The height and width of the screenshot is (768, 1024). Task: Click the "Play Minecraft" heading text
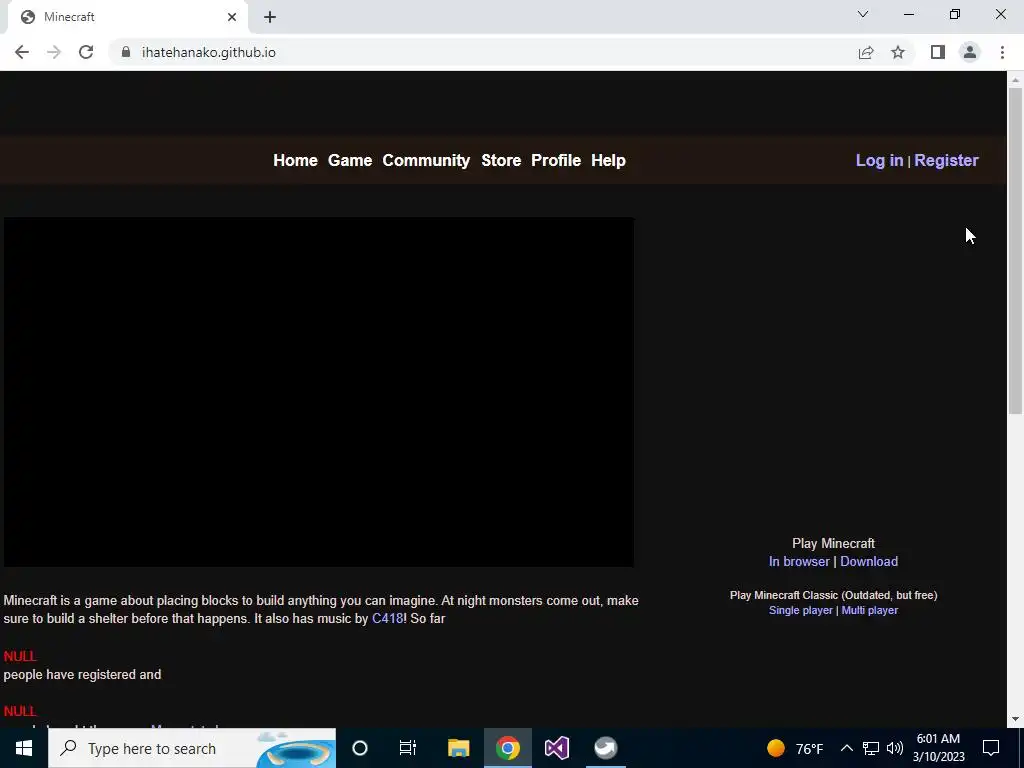[833, 543]
